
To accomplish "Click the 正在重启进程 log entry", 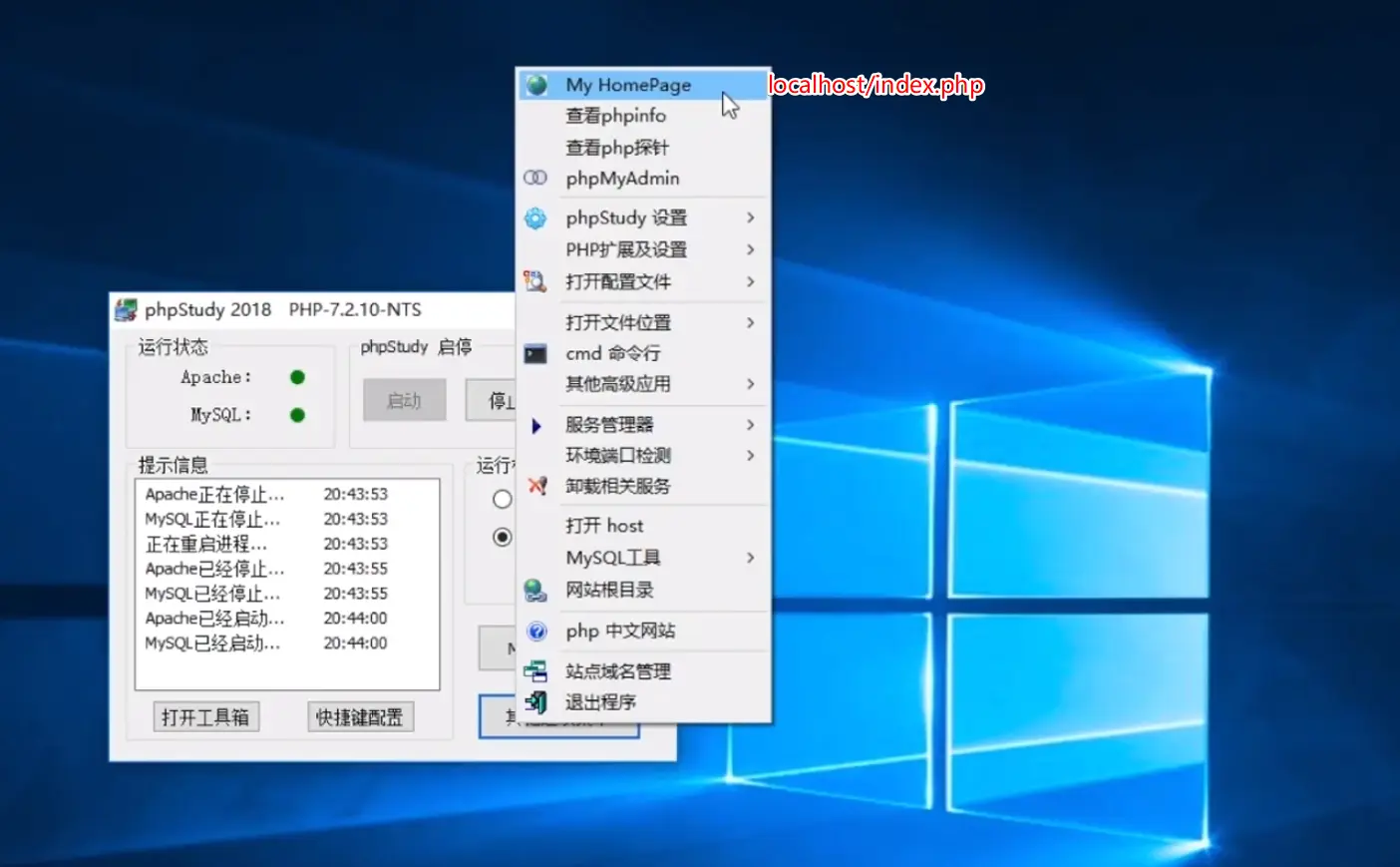I will coord(266,544).
